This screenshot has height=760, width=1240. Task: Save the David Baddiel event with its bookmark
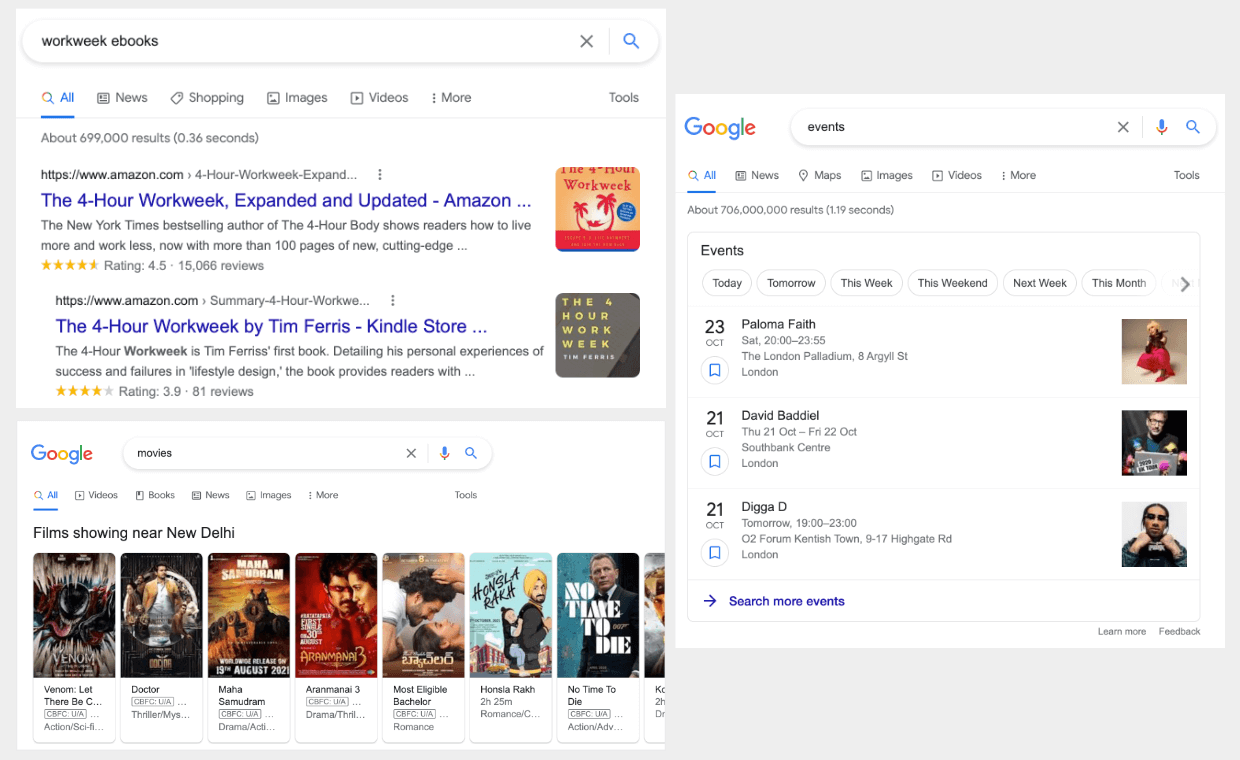(x=715, y=461)
